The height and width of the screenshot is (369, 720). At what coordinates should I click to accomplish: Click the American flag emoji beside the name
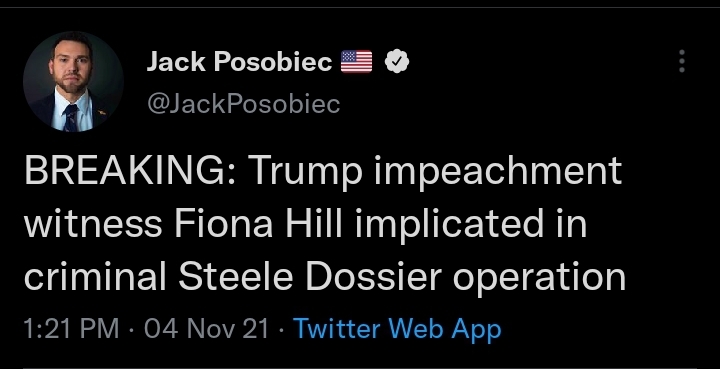pyautogui.click(x=356, y=62)
